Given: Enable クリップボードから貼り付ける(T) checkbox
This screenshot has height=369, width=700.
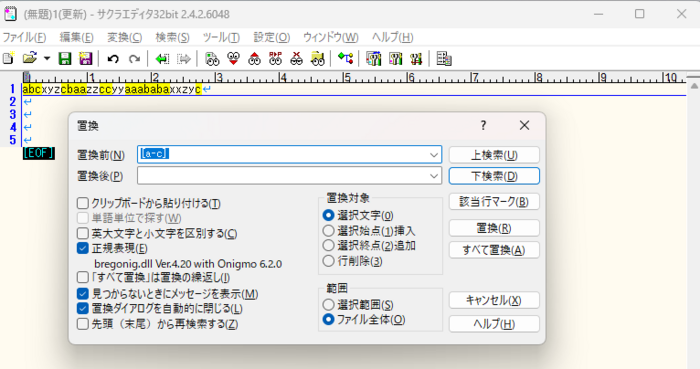Looking at the screenshot, I should coord(83,203).
